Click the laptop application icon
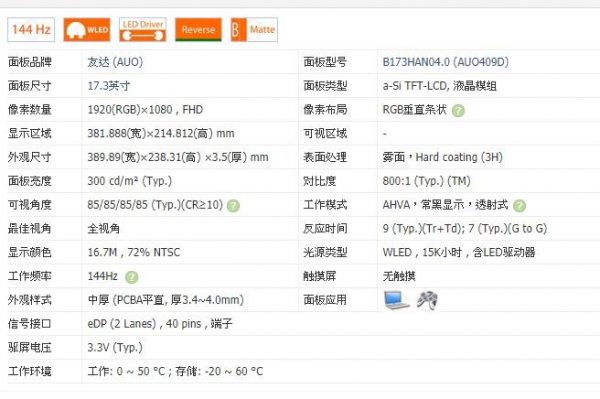 click(396, 300)
